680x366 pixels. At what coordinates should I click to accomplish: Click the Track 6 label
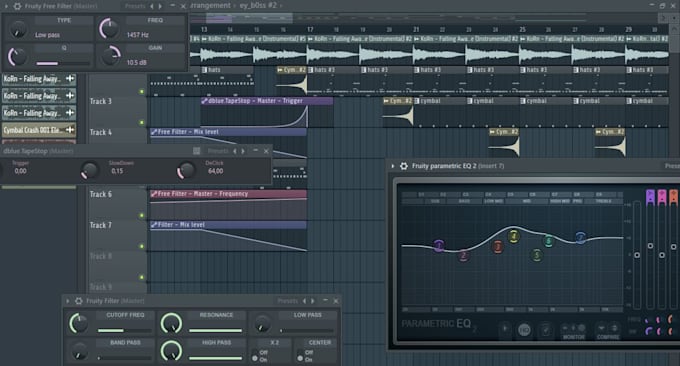coord(101,194)
